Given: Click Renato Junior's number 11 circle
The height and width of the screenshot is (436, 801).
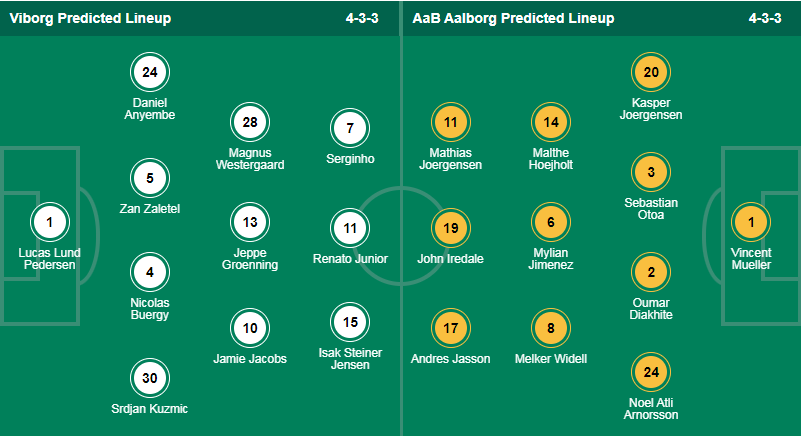Looking at the screenshot, I should [350, 228].
